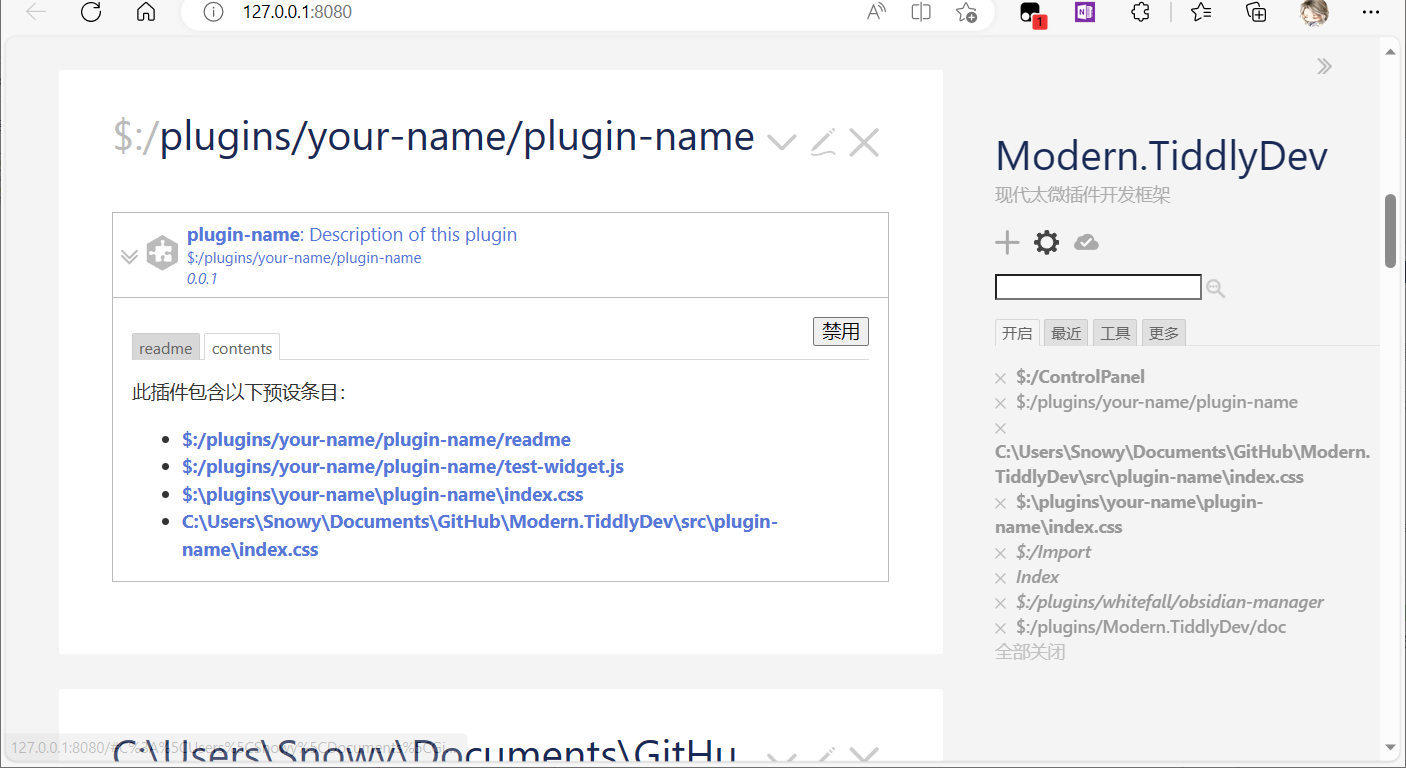Open more actions chevron for plugin-name tiddler

pos(781,142)
